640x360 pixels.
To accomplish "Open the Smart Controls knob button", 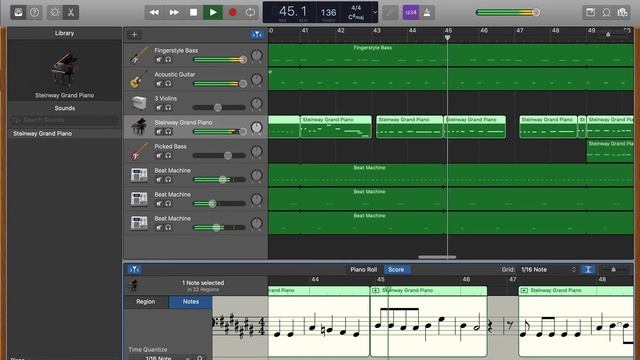I will pos(55,12).
